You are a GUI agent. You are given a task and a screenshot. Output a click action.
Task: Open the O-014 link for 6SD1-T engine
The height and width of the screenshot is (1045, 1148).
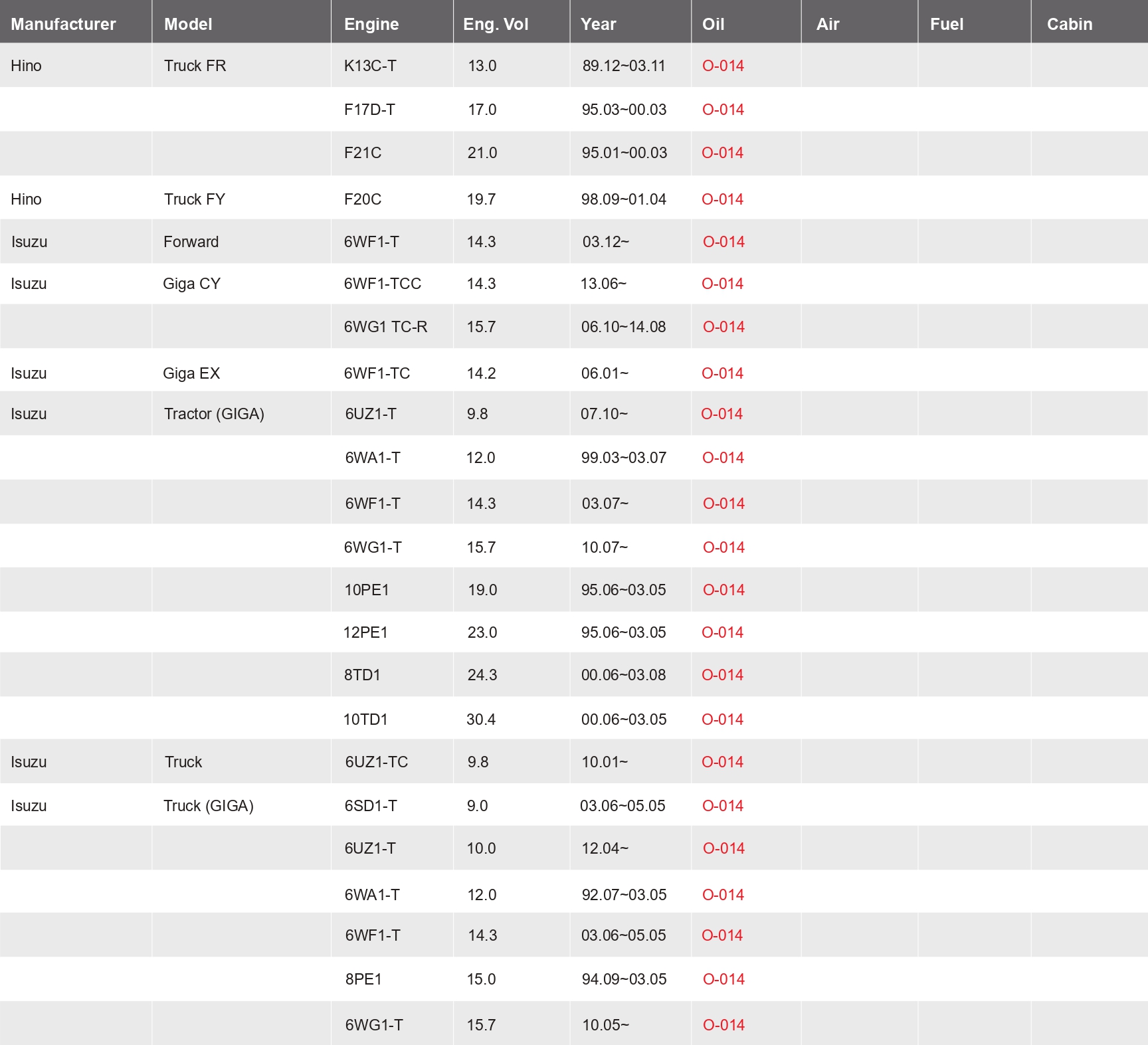pyautogui.click(x=723, y=806)
